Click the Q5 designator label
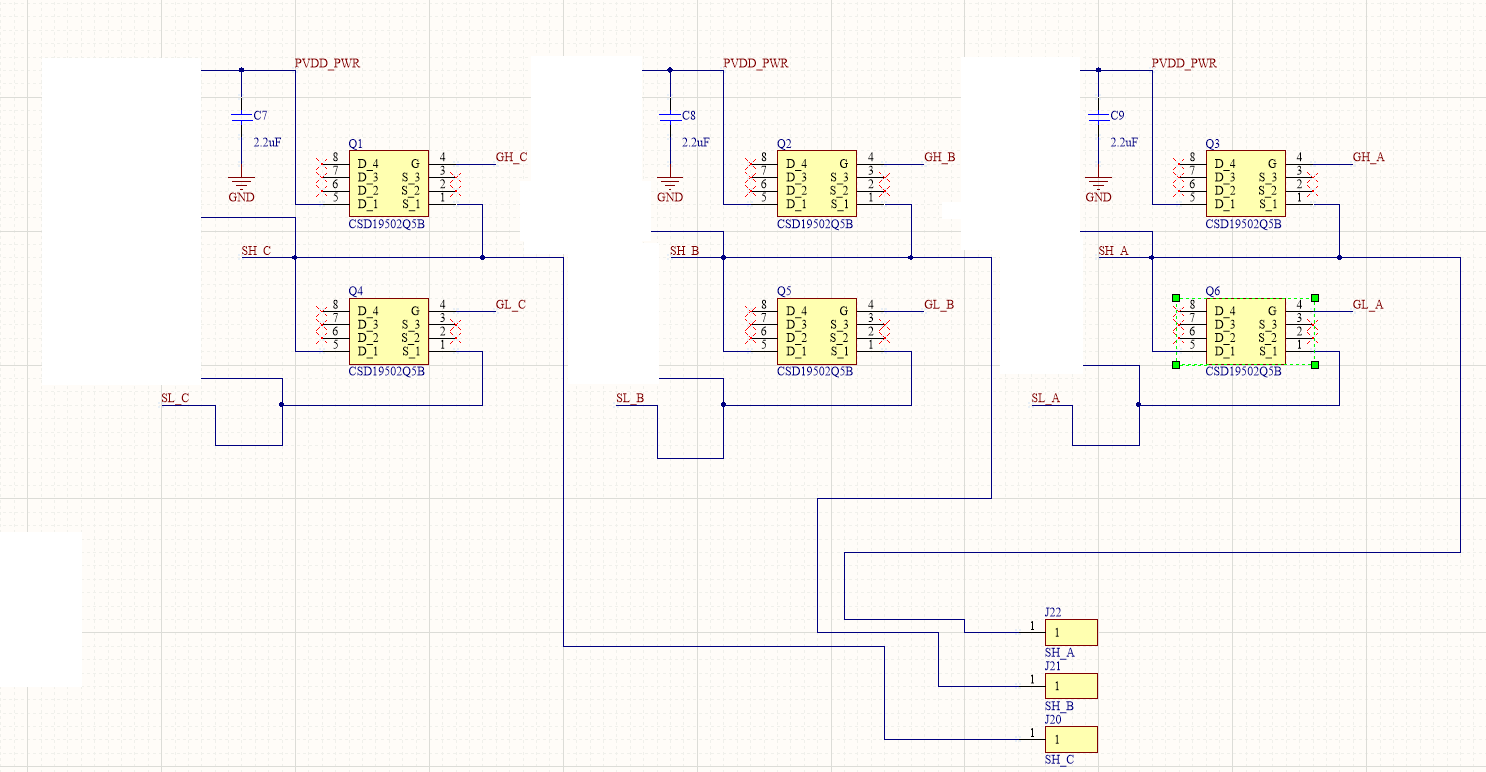 click(784, 291)
